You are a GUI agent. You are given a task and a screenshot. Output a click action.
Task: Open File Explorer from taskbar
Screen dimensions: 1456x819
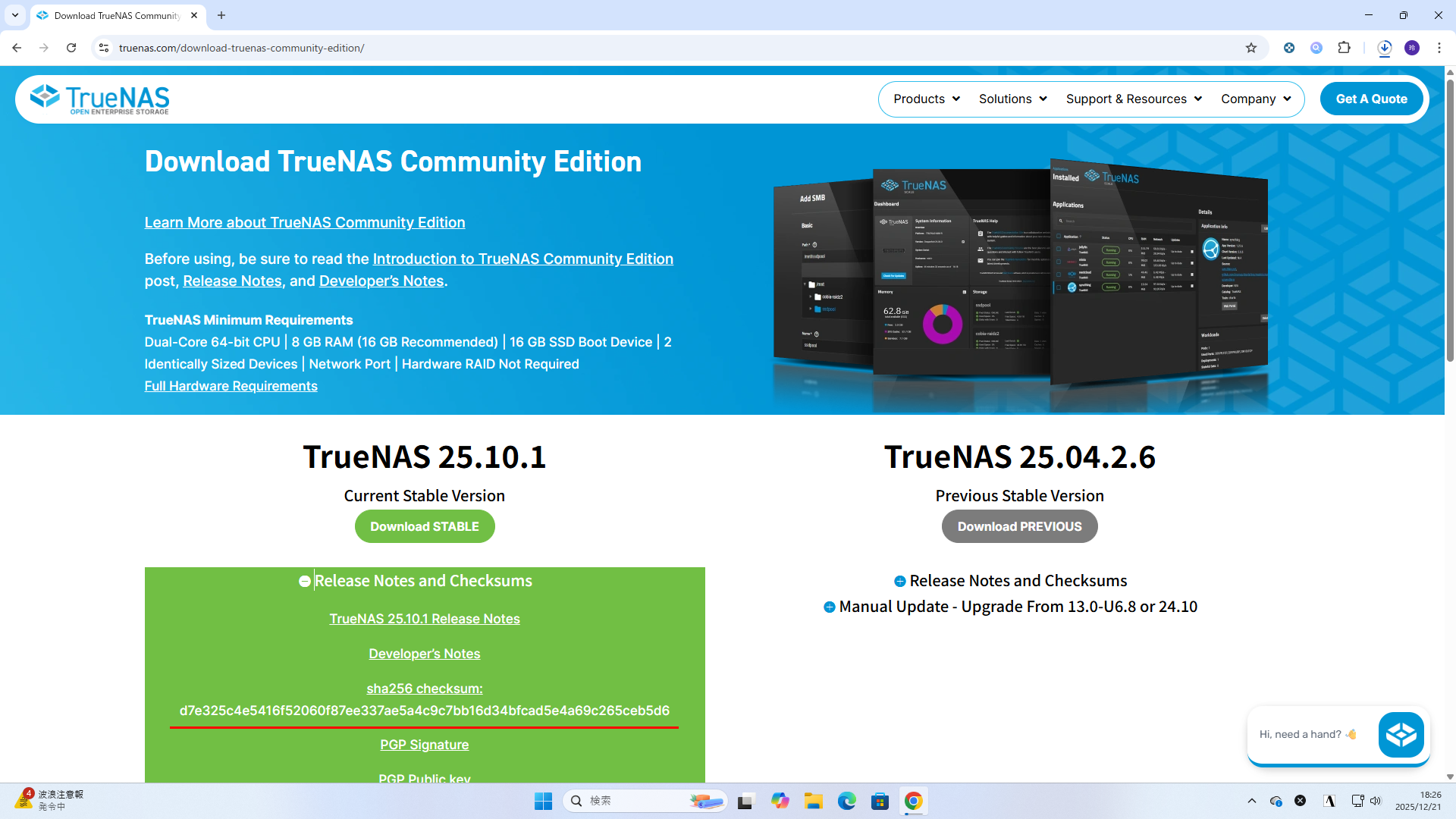point(814,801)
